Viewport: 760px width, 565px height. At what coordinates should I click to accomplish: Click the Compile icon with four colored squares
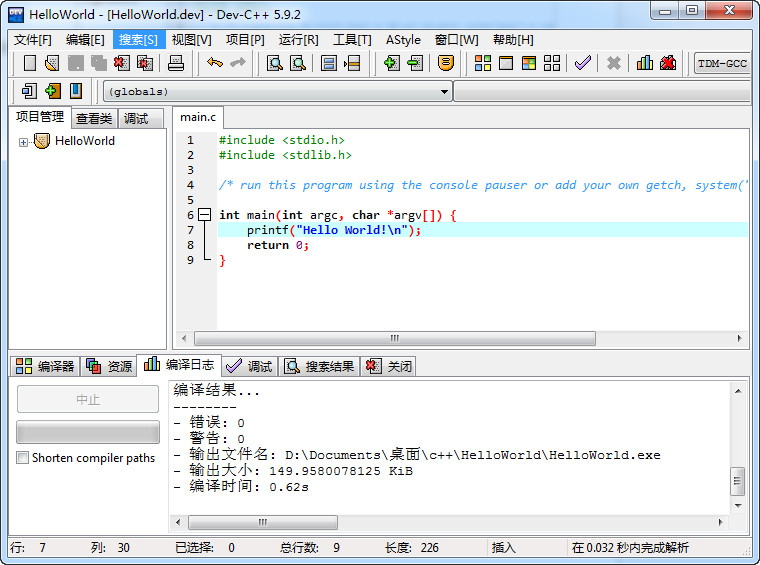coord(482,63)
